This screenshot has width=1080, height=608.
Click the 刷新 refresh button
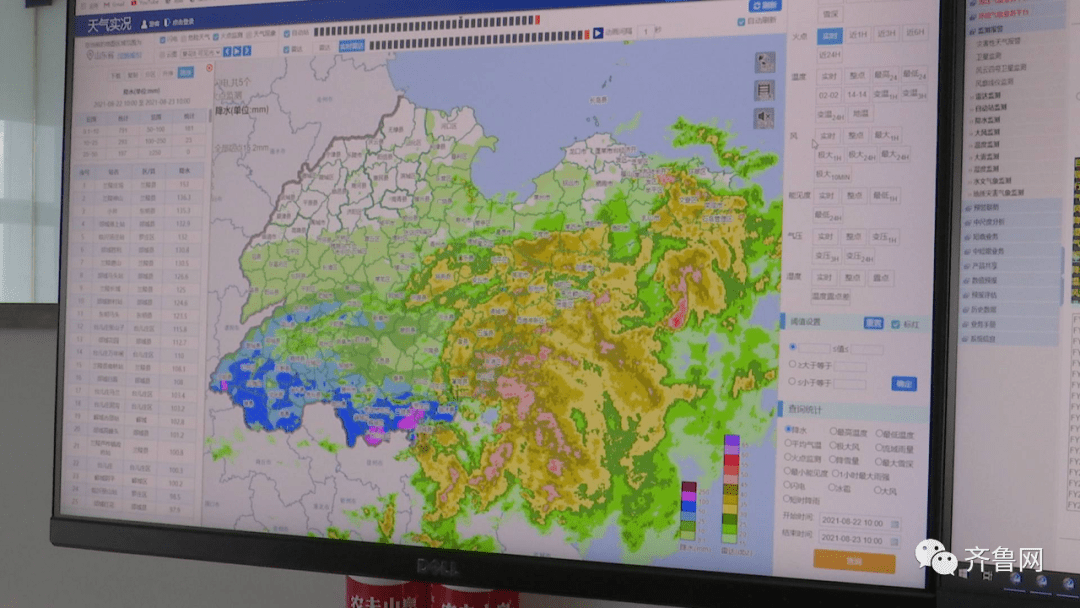[765, 6]
